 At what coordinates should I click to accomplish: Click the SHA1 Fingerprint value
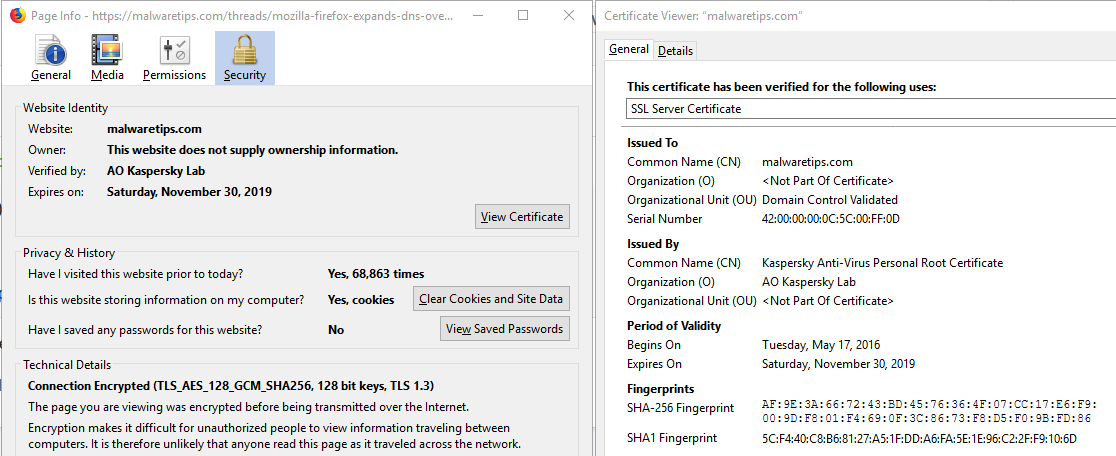pyautogui.click(x=926, y=439)
